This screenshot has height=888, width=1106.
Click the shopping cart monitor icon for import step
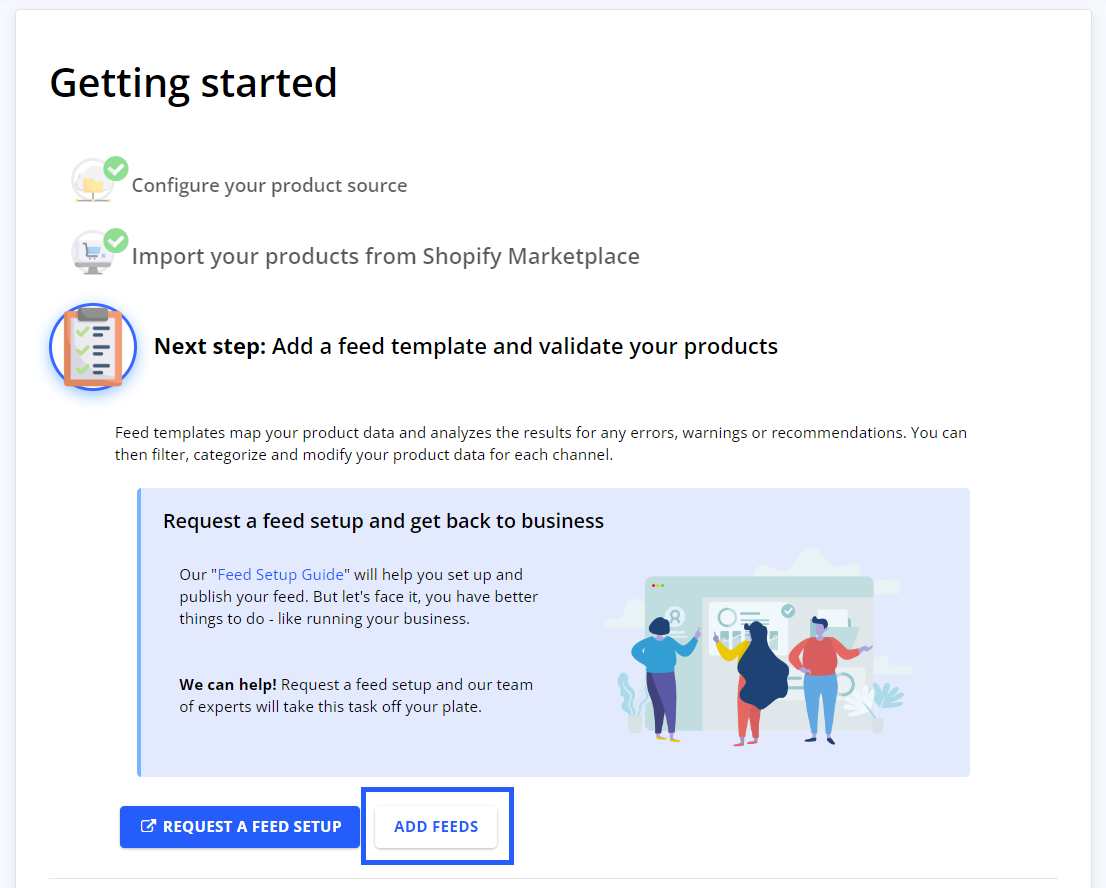point(93,251)
